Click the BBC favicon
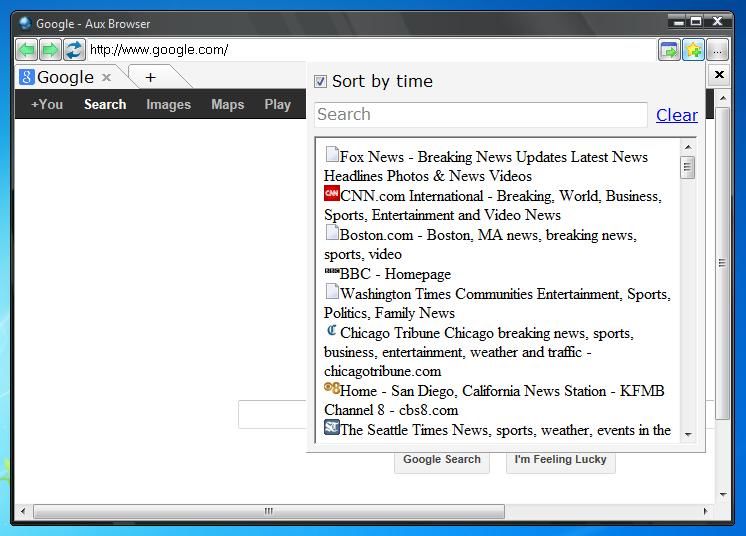The width and height of the screenshot is (746, 536). 332,271
